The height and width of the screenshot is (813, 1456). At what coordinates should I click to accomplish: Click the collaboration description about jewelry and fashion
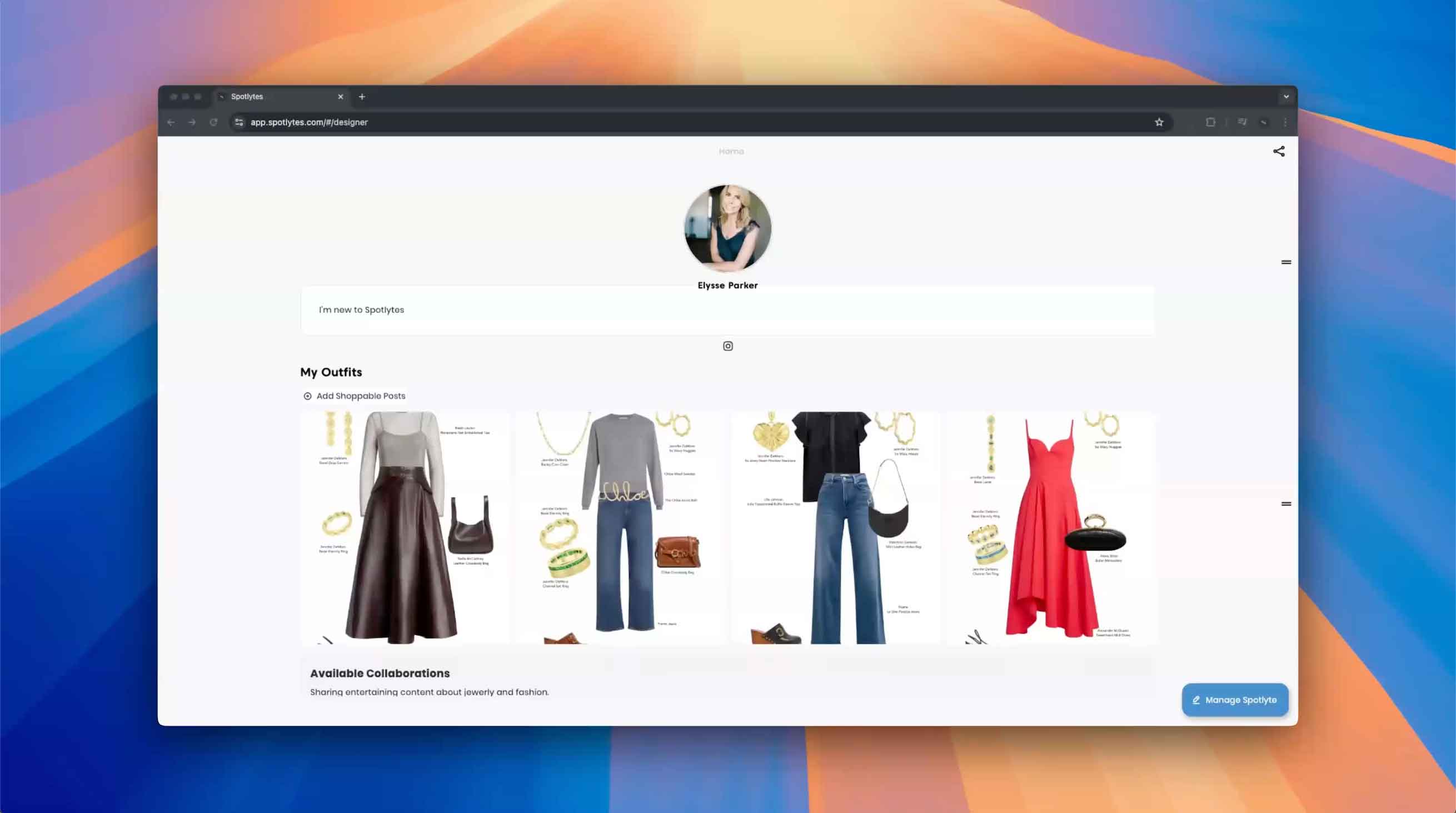coord(429,692)
